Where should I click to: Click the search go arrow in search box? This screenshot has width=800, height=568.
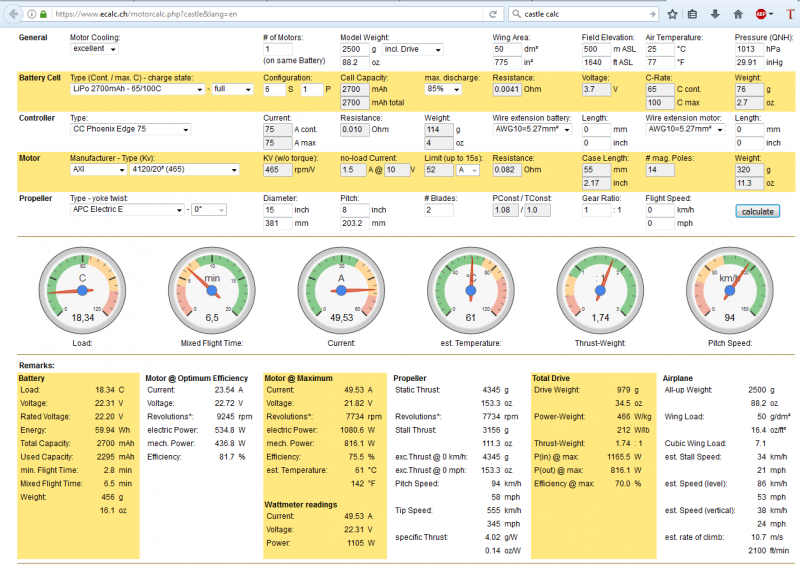(x=651, y=15)
